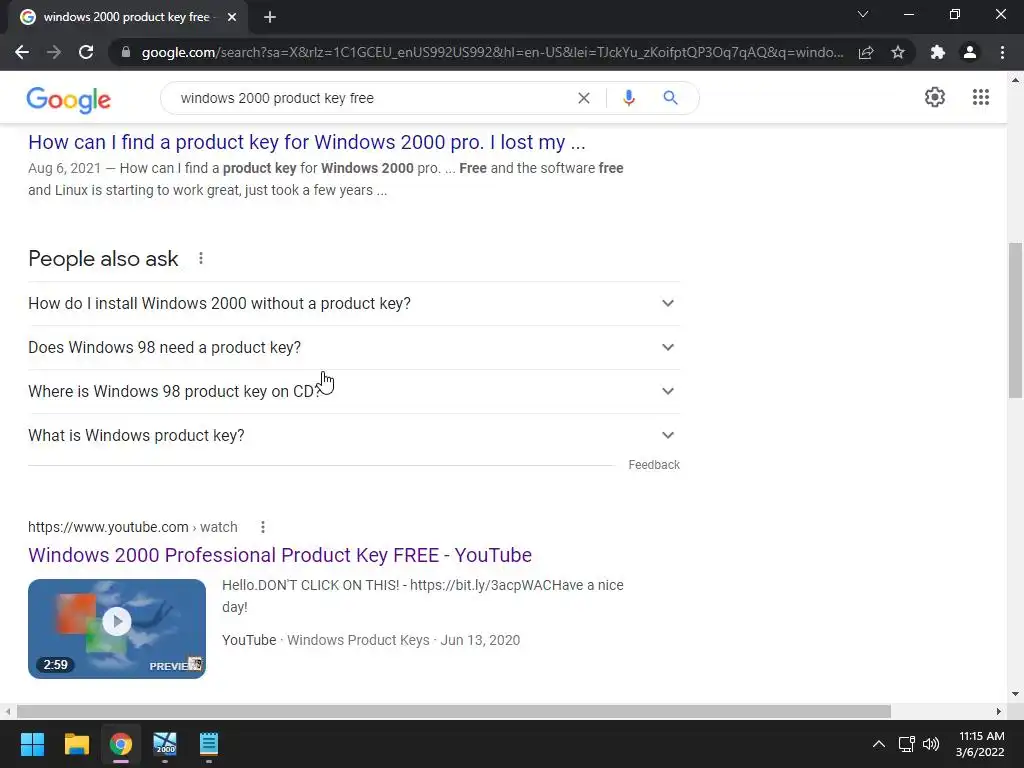Open the options menu beside the youtube.com result
This screenshot has width=1024, height=768.
pyautogui.click(x=263, y=527)
